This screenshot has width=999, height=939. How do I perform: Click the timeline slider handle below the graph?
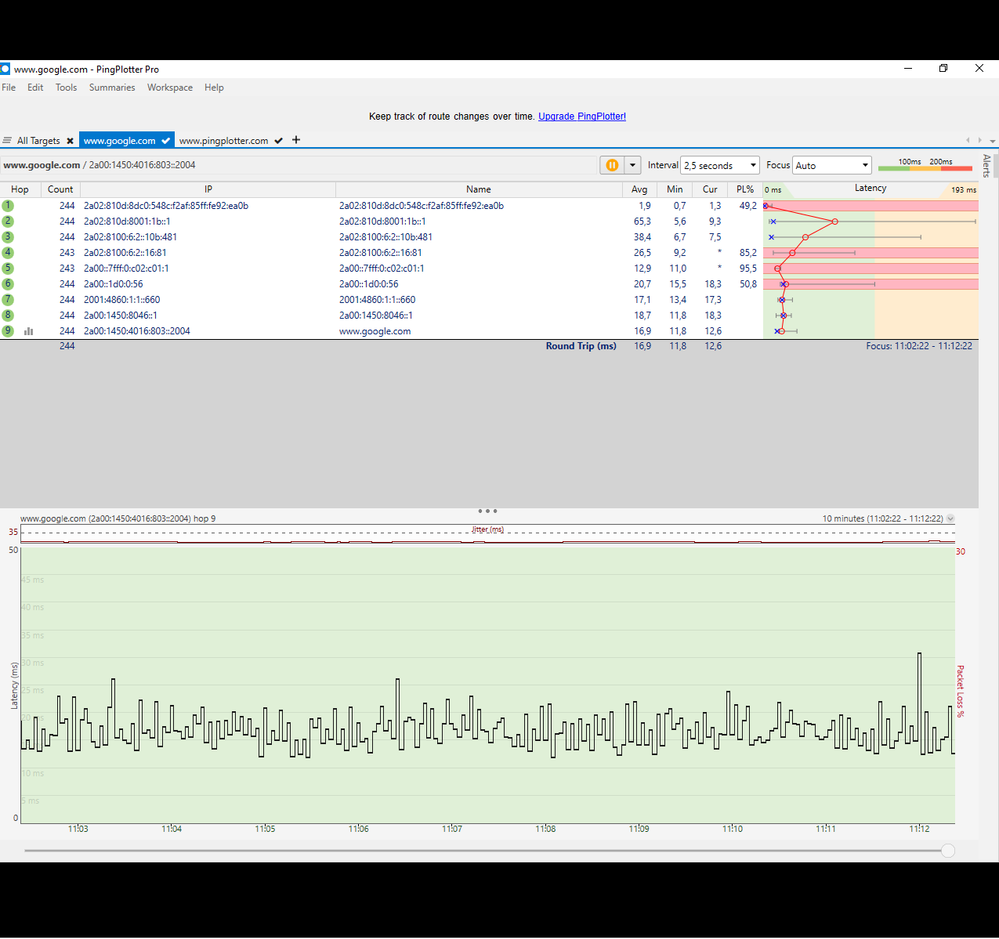948,850
